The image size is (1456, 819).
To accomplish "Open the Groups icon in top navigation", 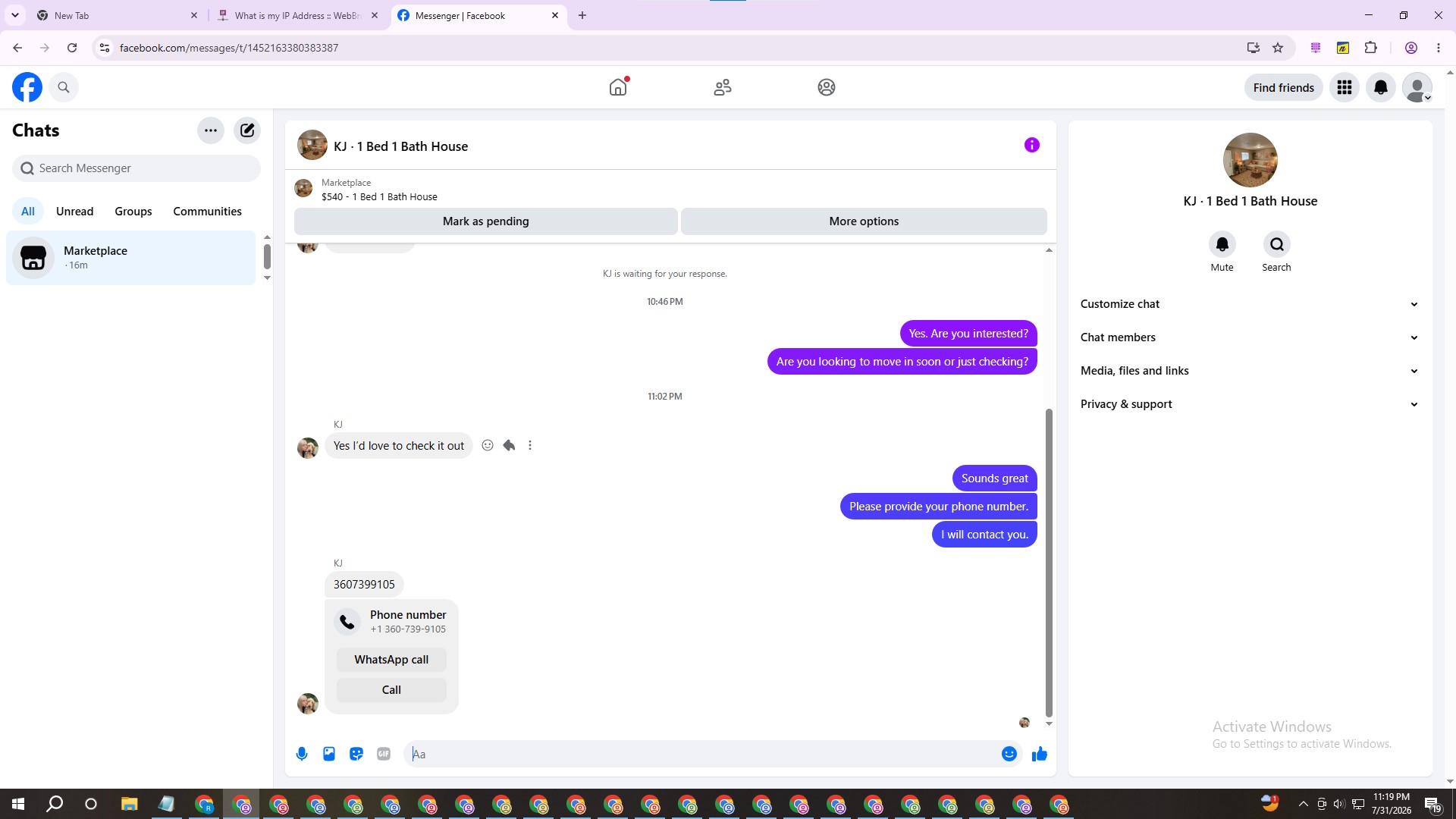I will pyautogui.click(x=827, y=87).
